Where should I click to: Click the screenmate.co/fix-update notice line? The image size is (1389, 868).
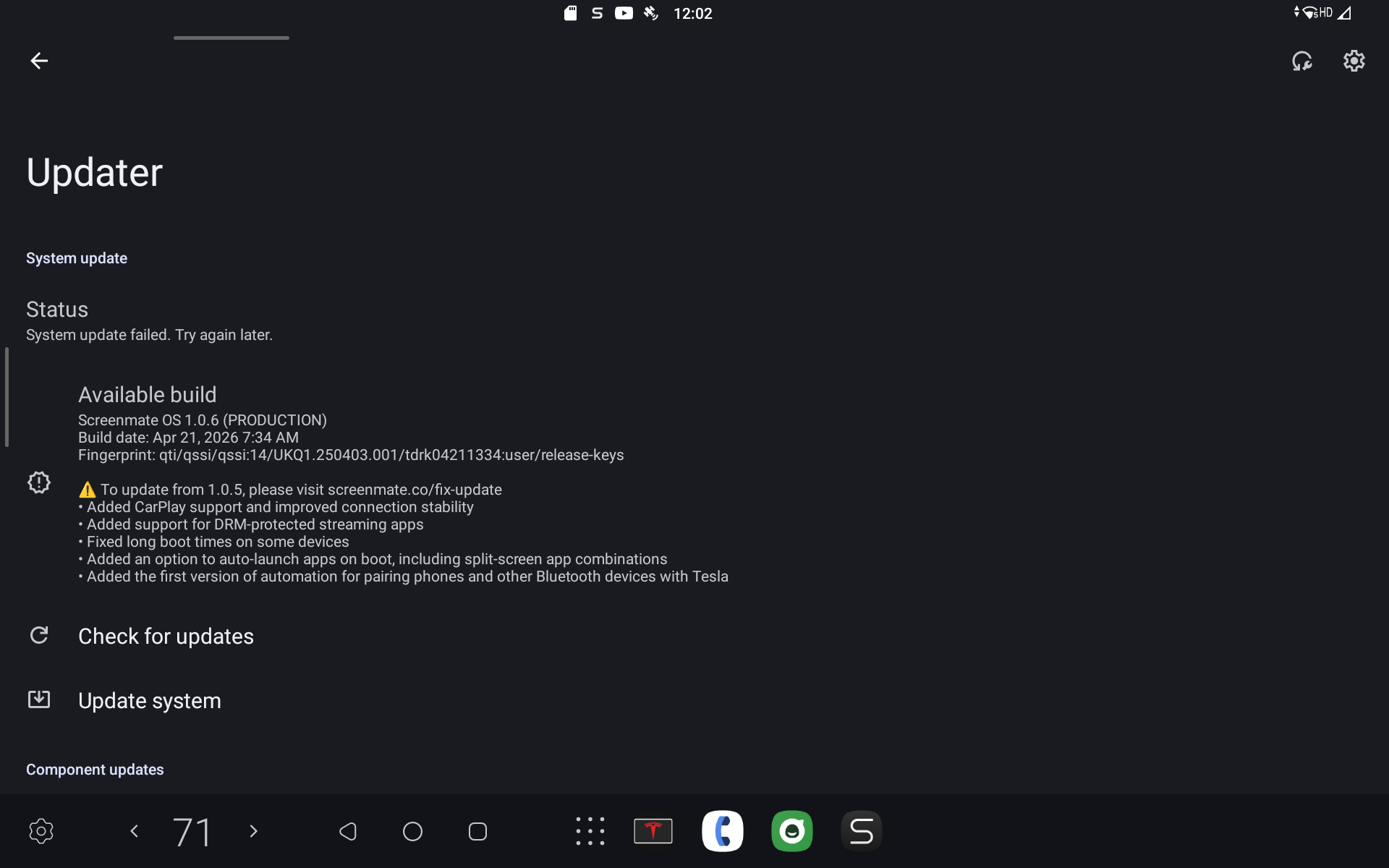290,490
